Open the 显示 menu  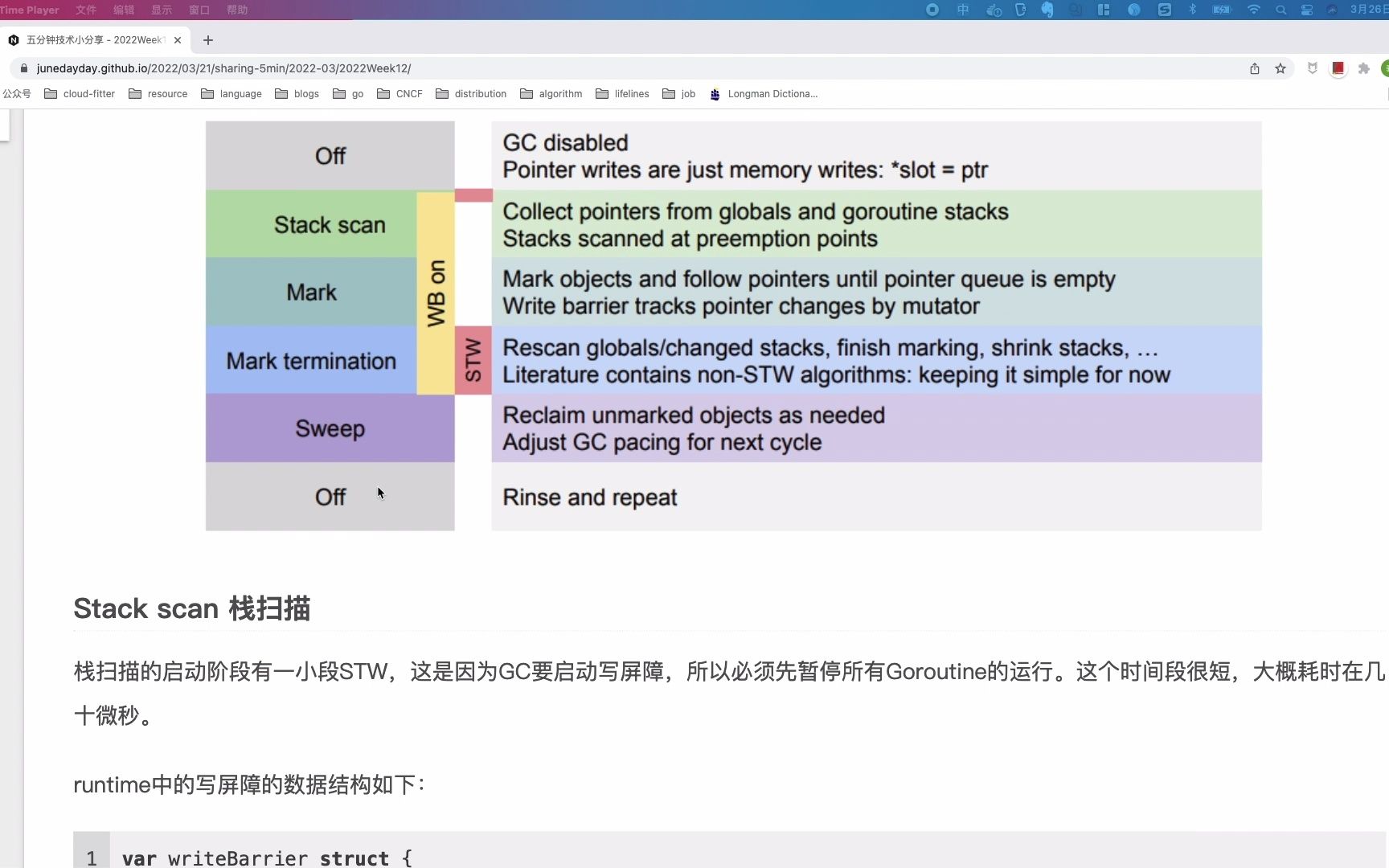tap(160, 10)
